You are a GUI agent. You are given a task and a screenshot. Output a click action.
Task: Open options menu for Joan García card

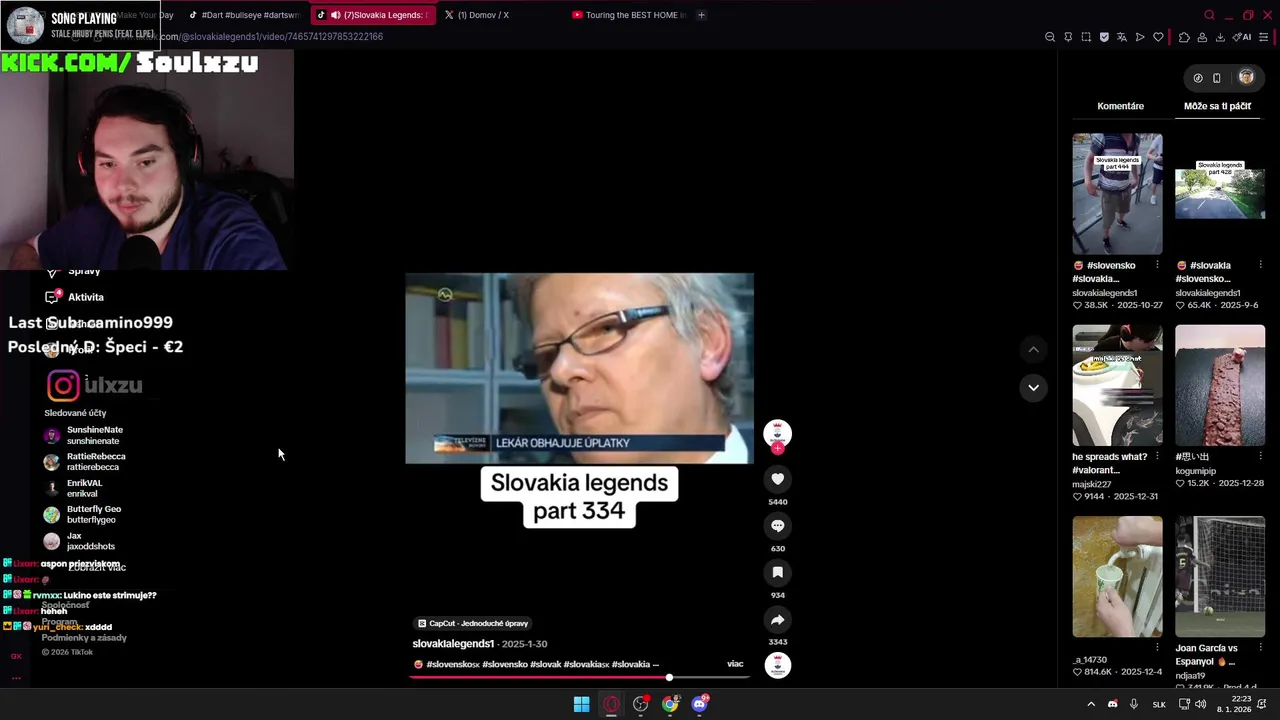tap(1260, 648)
